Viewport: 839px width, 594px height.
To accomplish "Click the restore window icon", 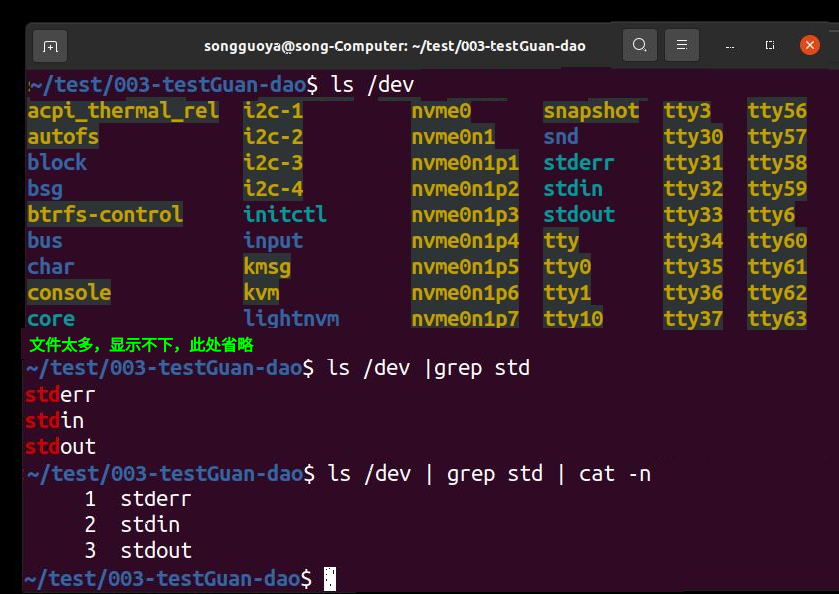I will click(x=768, y=45).
